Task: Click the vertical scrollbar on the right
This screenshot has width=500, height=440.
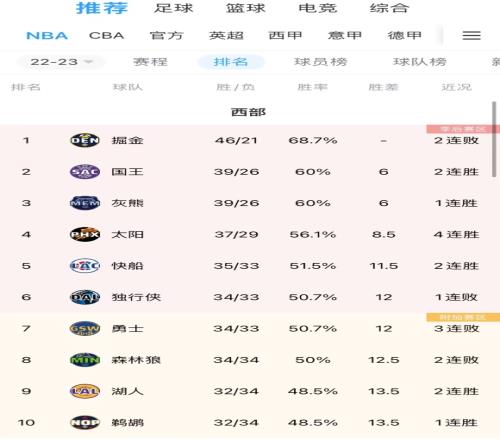Action: tap(494, 139)
